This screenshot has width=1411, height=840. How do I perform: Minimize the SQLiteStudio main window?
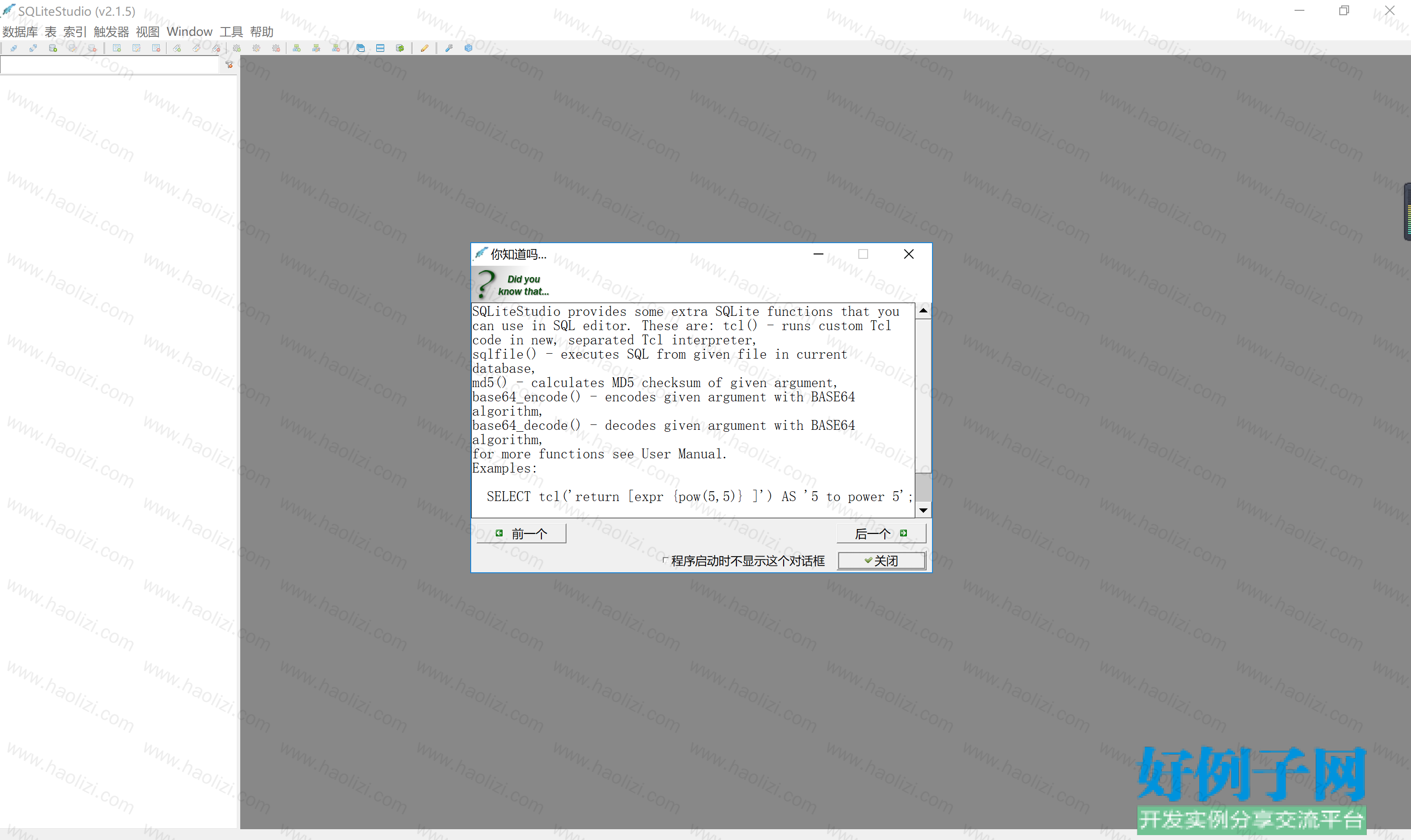[x=1299, y=10]
